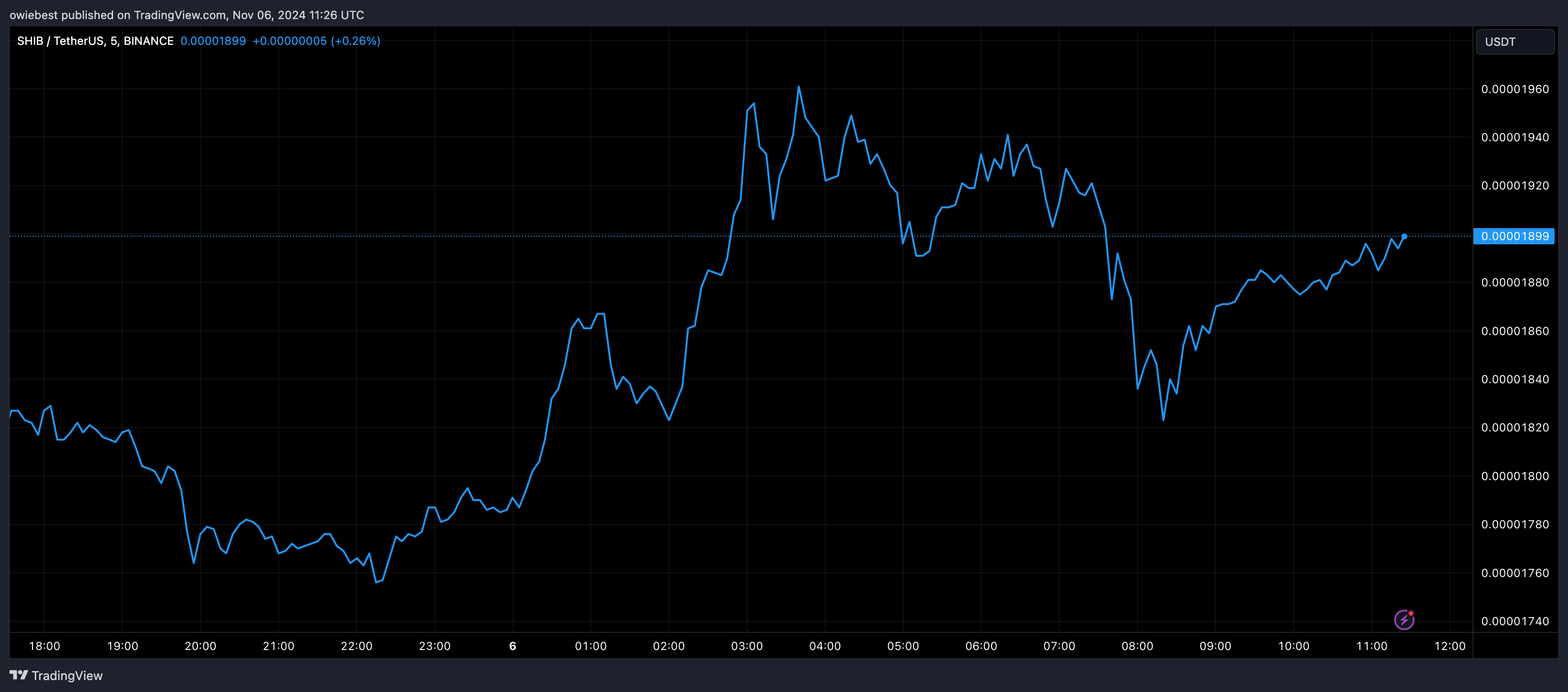Image resolution: width=1568 pixels, height=692 pixels.
Task: Click the blue price value 0.00001899 in the header
Action: [x=213, y=41]
